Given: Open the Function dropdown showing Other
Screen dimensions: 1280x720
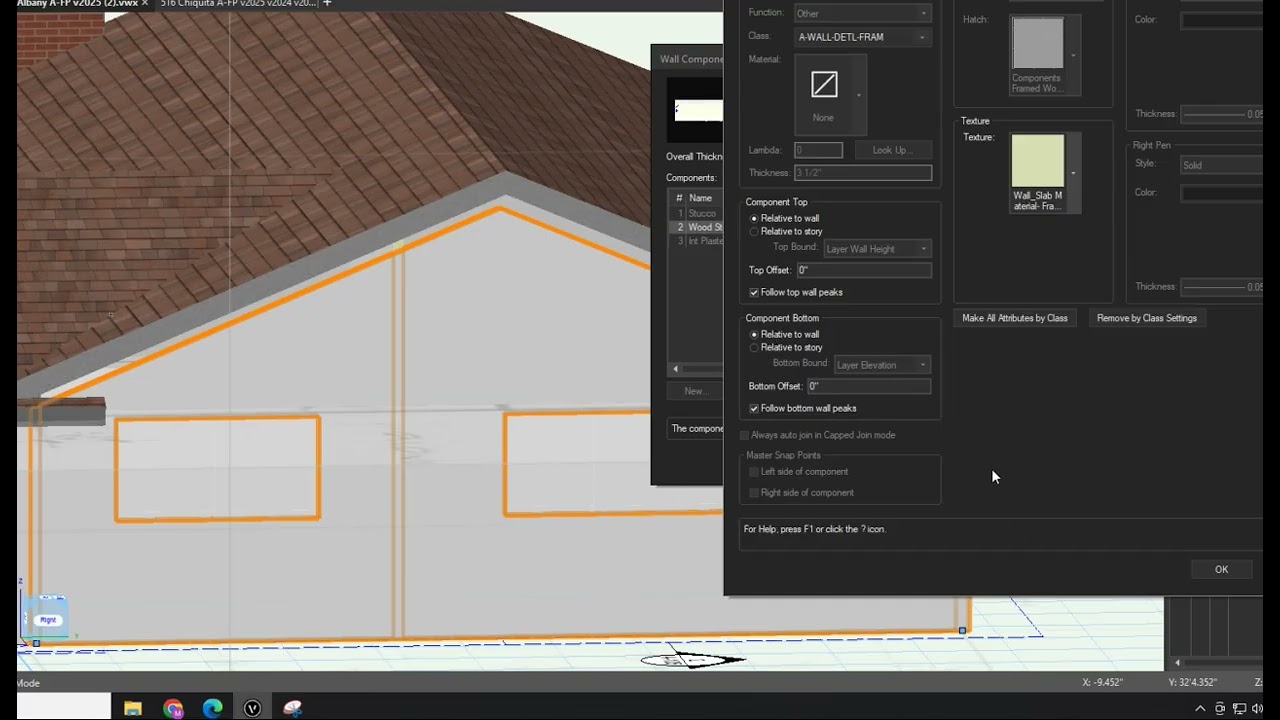Looking at the screenshot, I should (x=862, y=13).
